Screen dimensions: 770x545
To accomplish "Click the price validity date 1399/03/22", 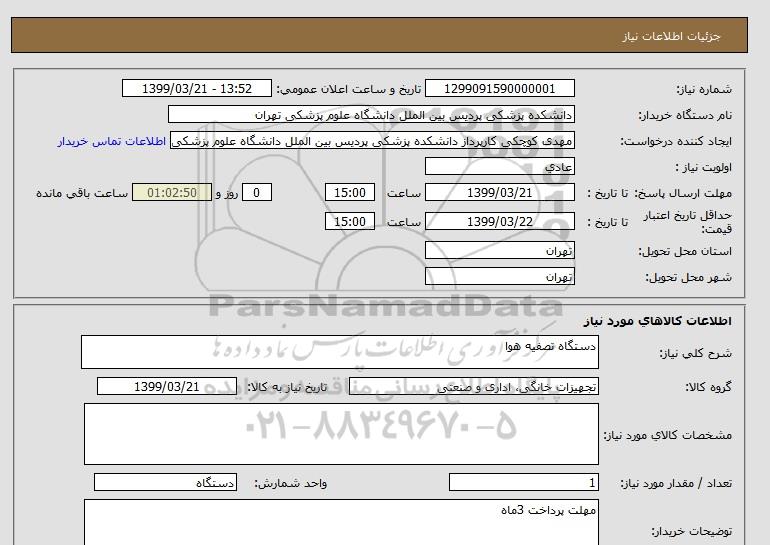I will click(499, 221).
